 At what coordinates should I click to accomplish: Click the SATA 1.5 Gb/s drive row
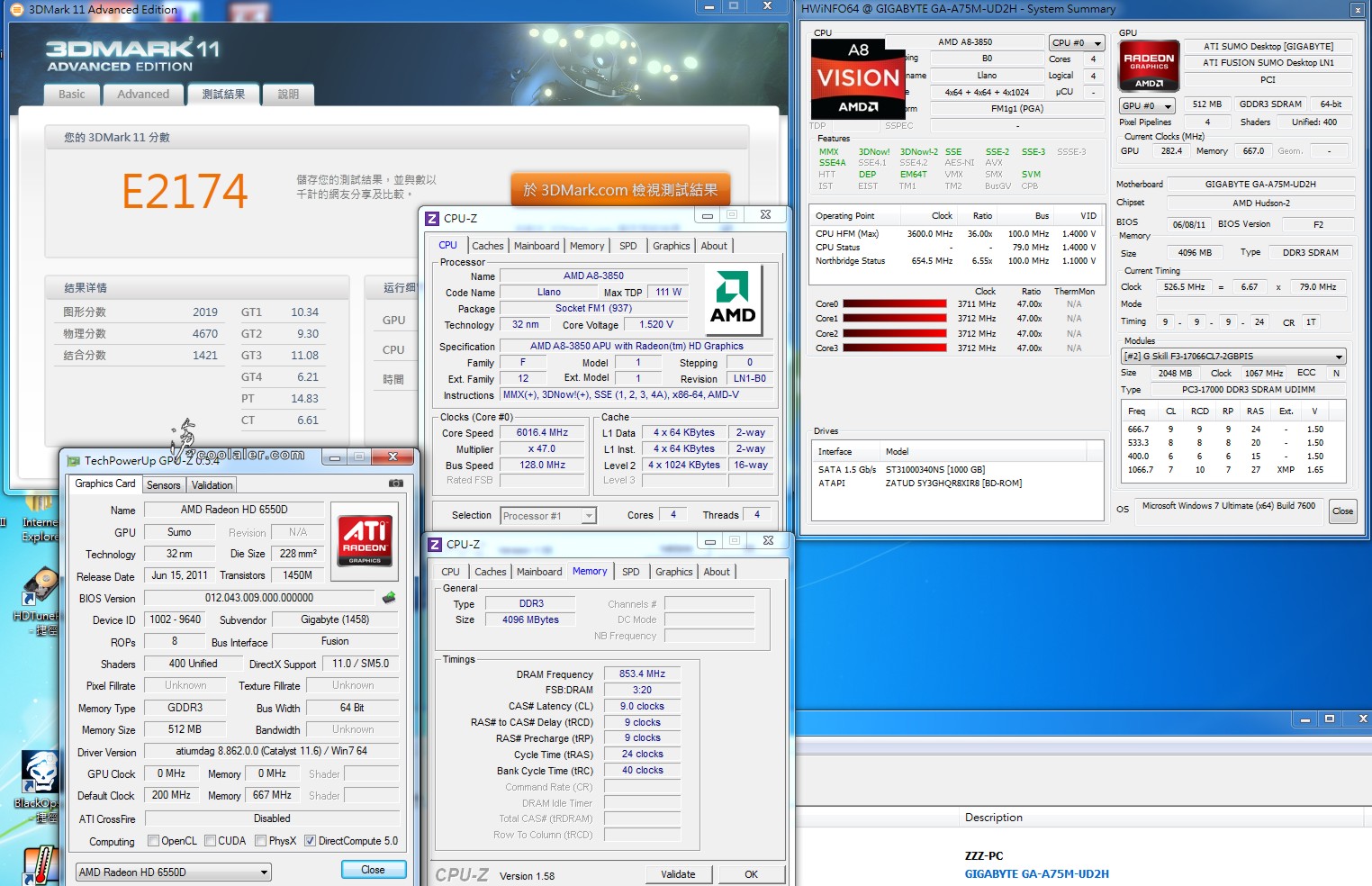(x=957, y=470)
